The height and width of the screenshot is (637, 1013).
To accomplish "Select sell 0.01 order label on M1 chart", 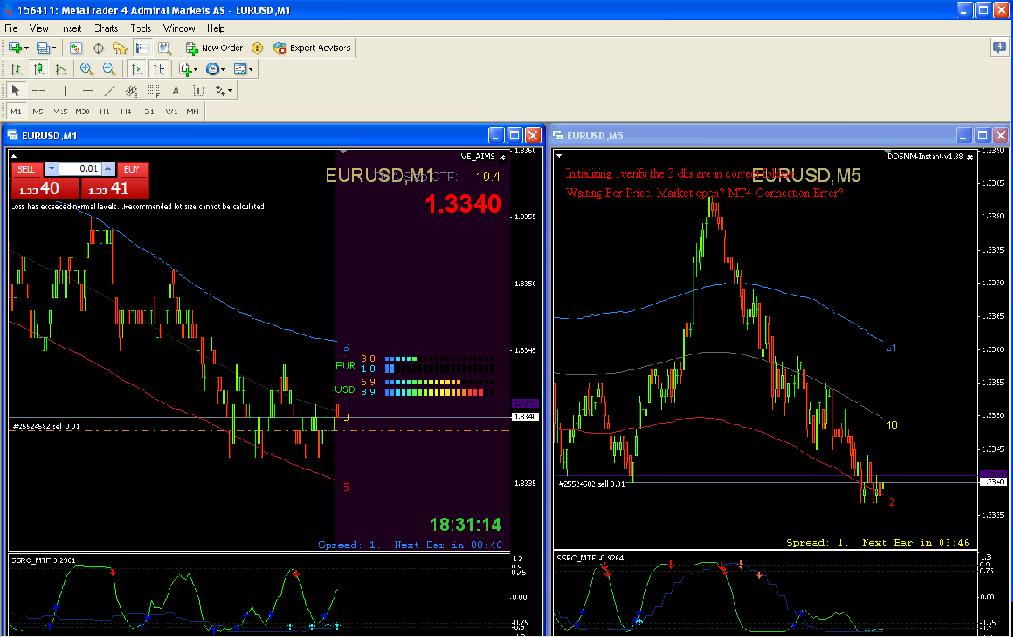I will tap(46, 426).
